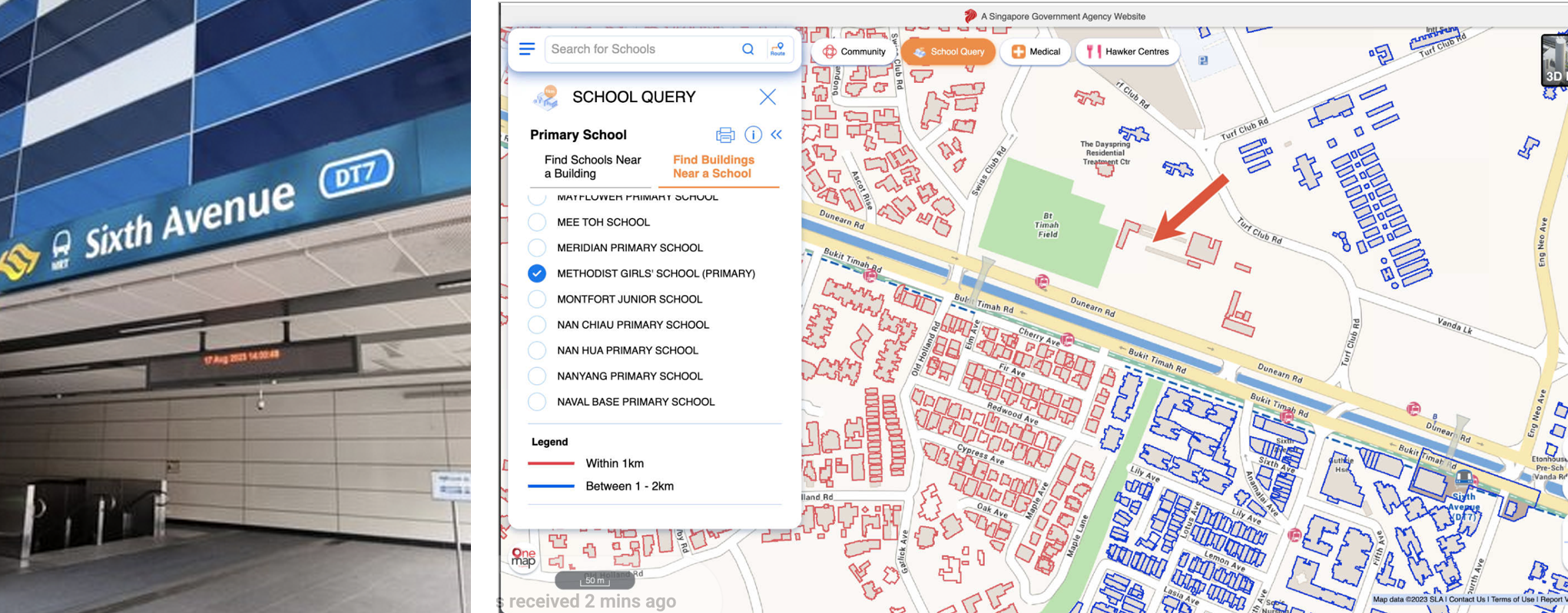Print the school query results
Viewport: 1568px width, 613px height.
click(725, 135)
